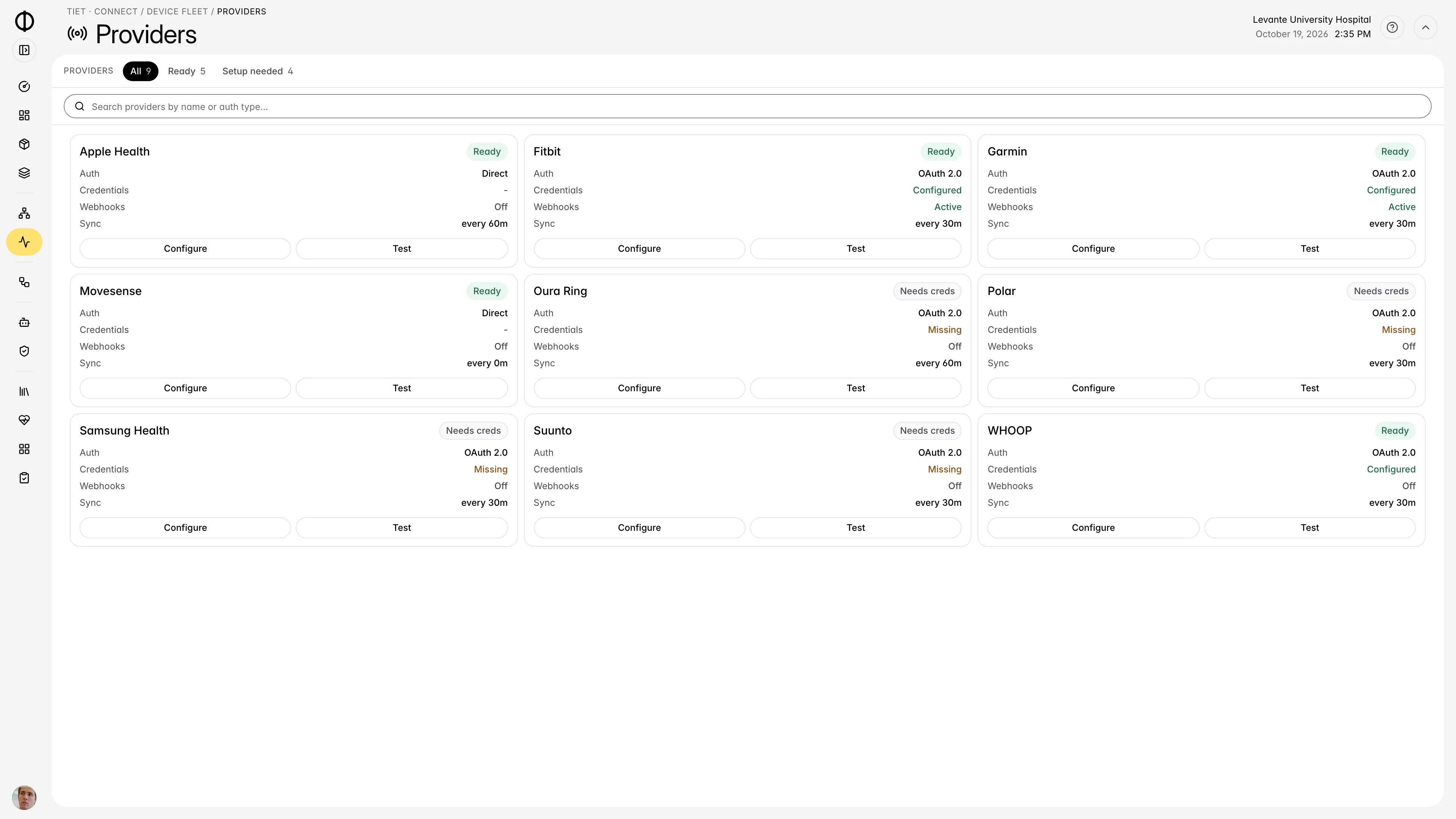Image resolution: width=1456 pixels, height=819 pixels.
Task: Configure the Suunto provider
Action: coord(639,528)
